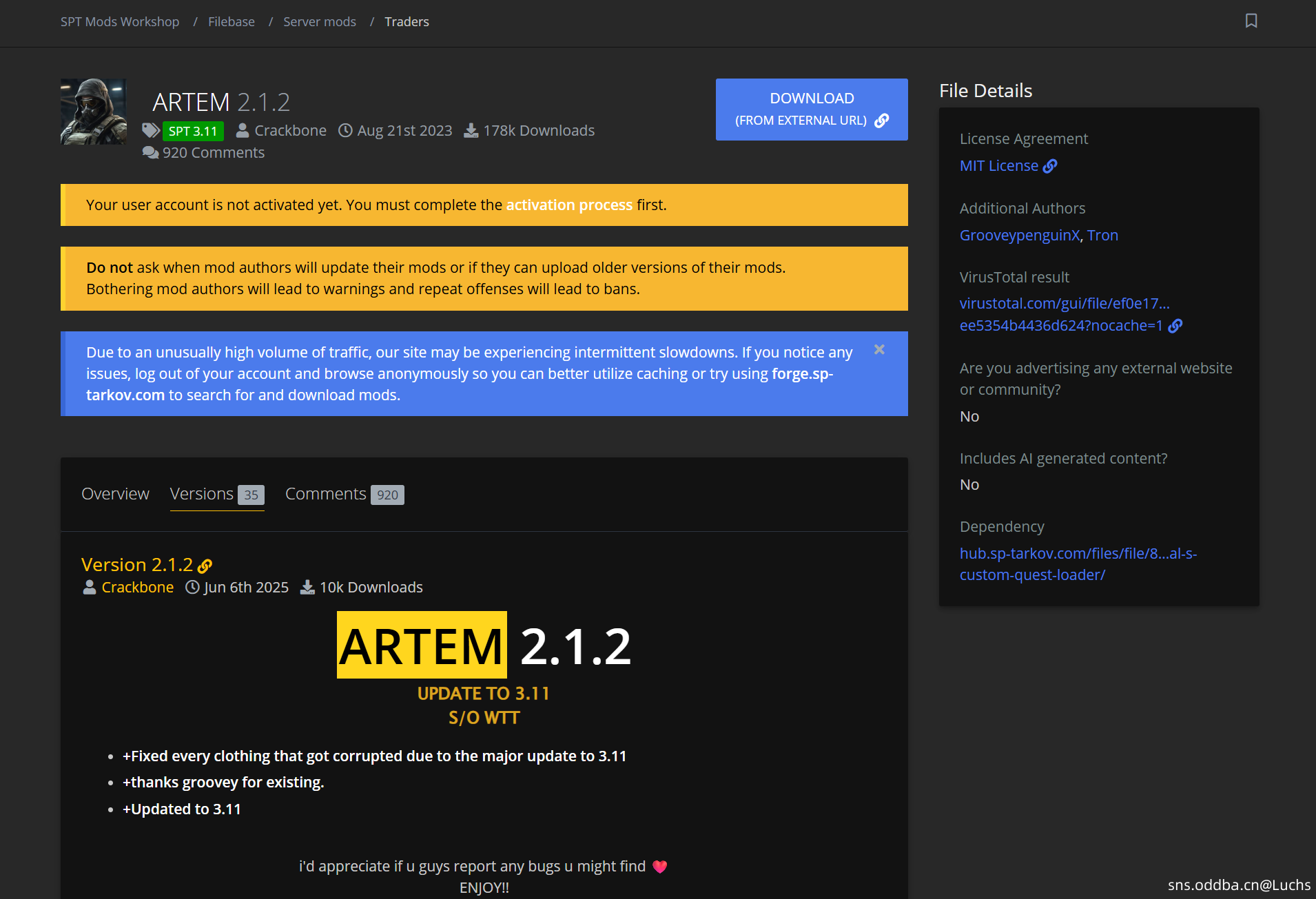1316x899 pixels.
Task: Click the link icon in the Download button
Action: pyautogui.click(x=881, y=121)
